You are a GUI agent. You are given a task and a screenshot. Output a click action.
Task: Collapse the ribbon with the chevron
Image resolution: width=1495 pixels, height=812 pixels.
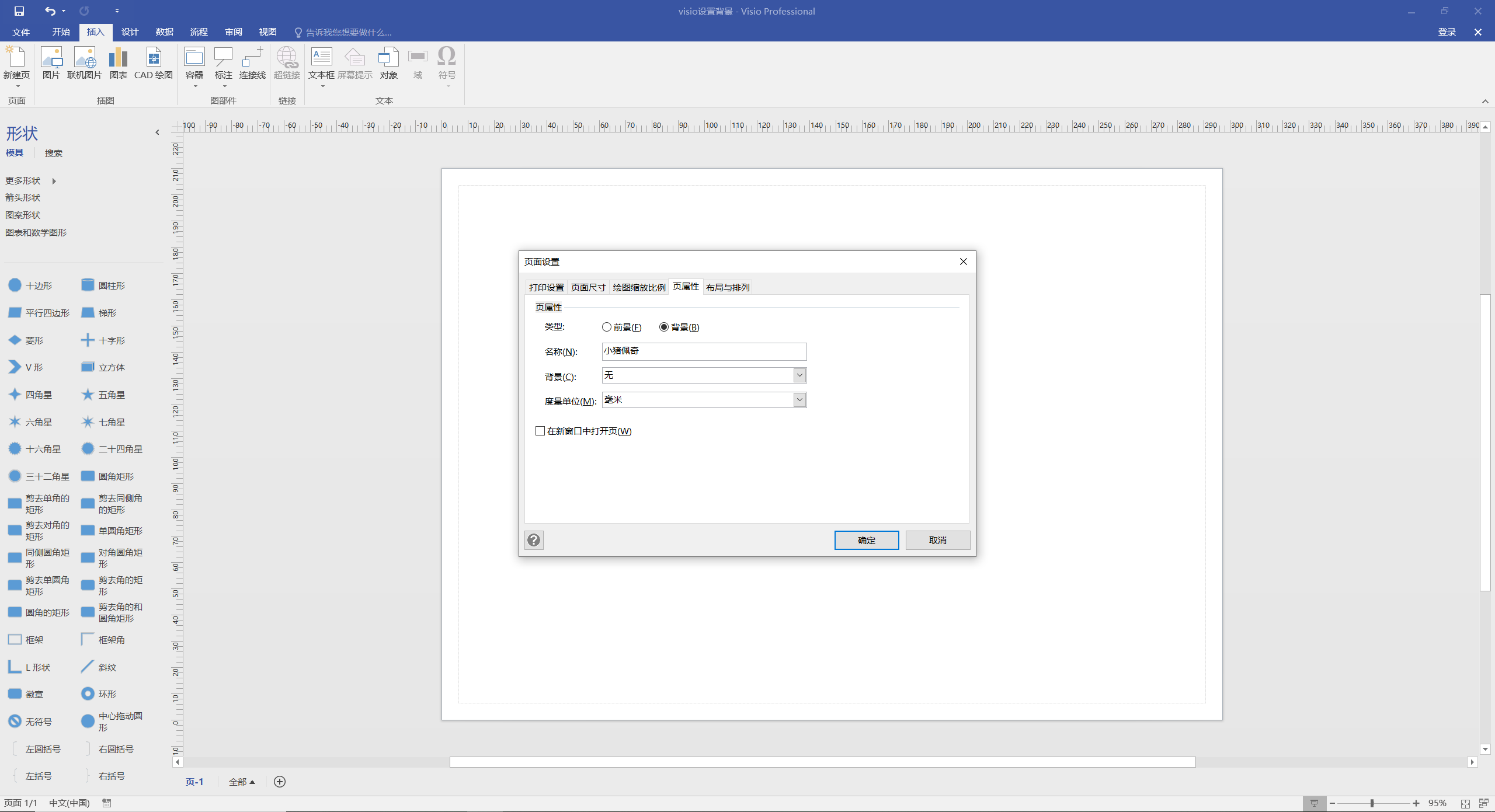point(1485,102)
